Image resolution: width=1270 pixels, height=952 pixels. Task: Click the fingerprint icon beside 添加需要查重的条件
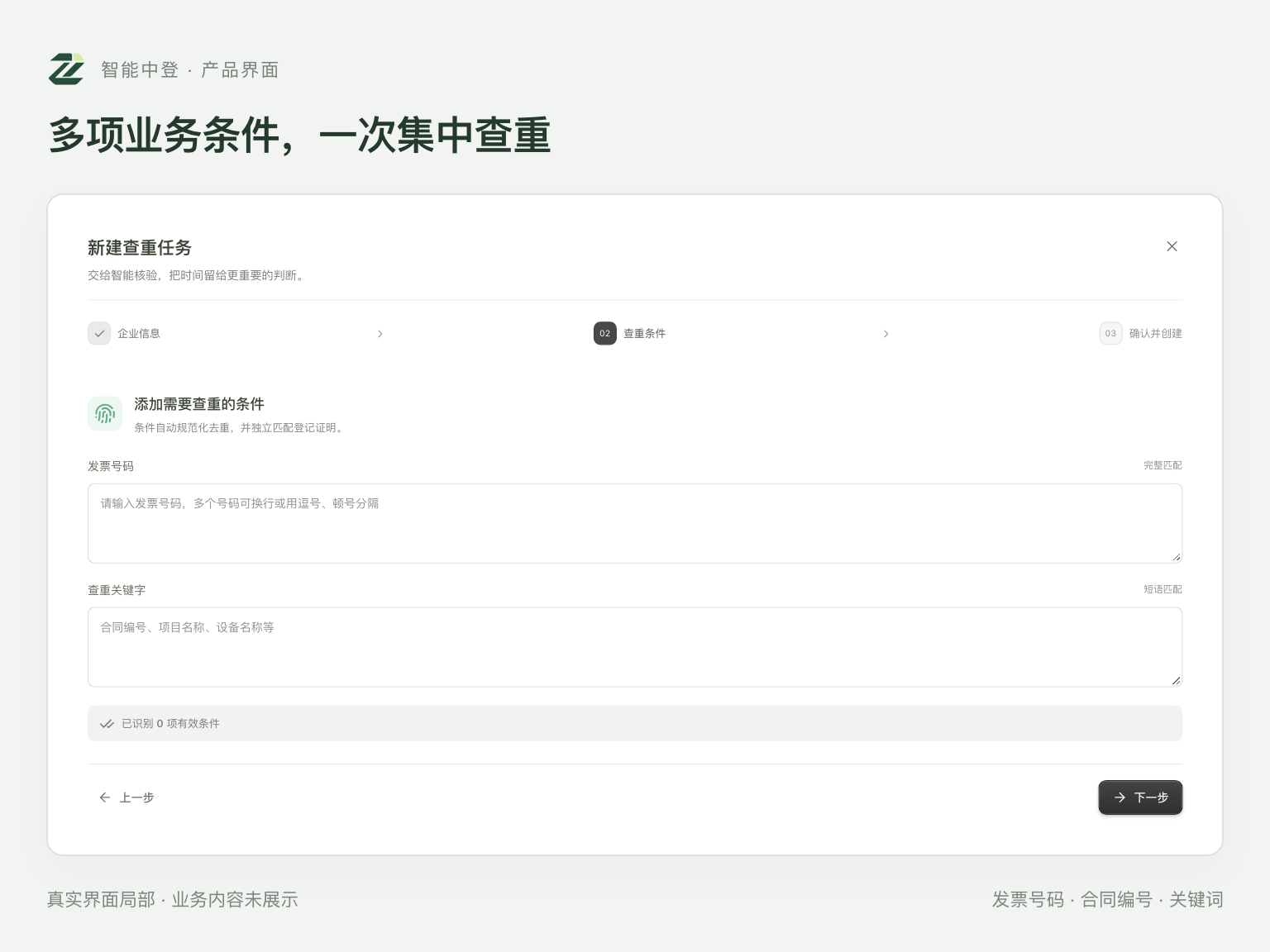(x=105, y=413)
